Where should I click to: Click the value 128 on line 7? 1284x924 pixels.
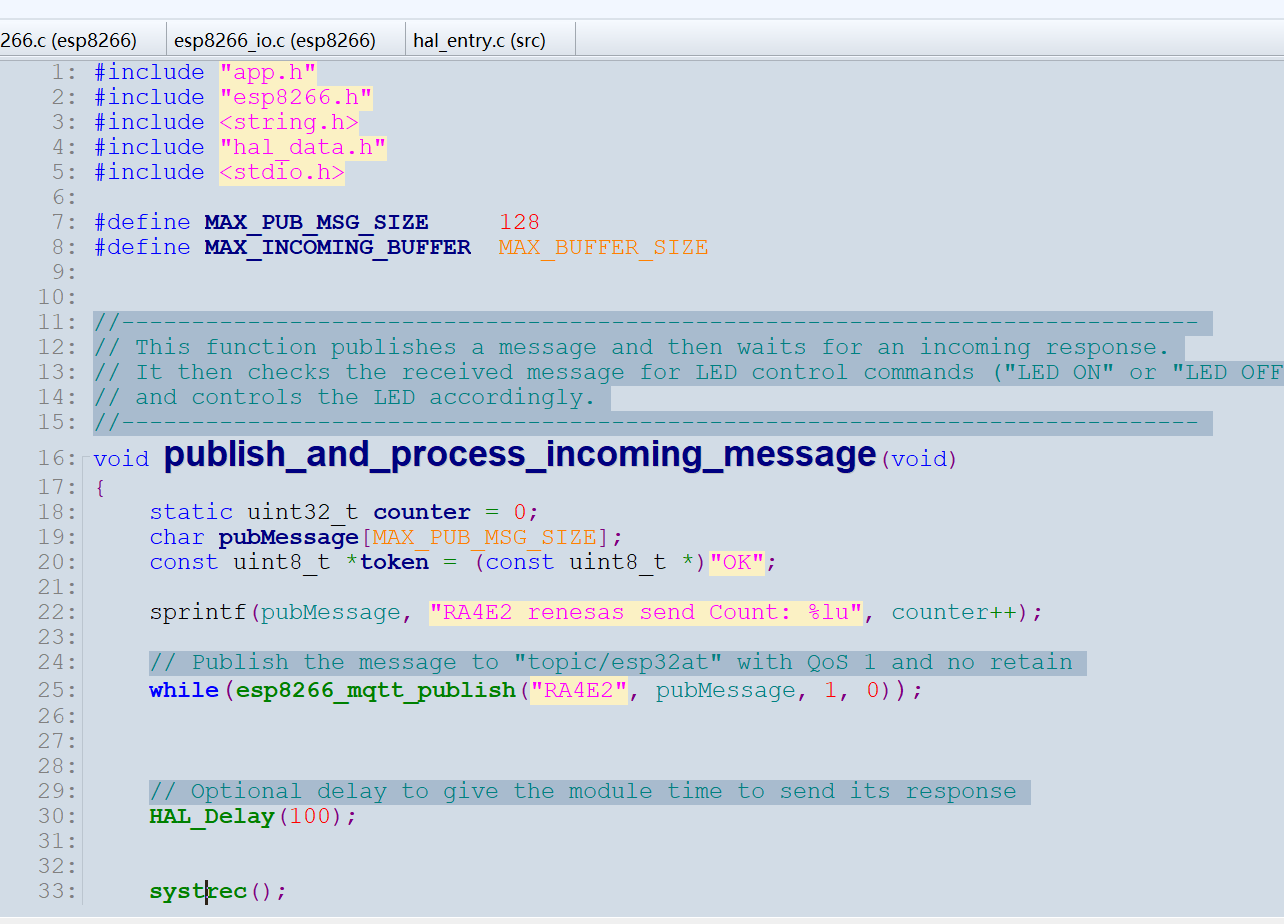coord(520,222)
